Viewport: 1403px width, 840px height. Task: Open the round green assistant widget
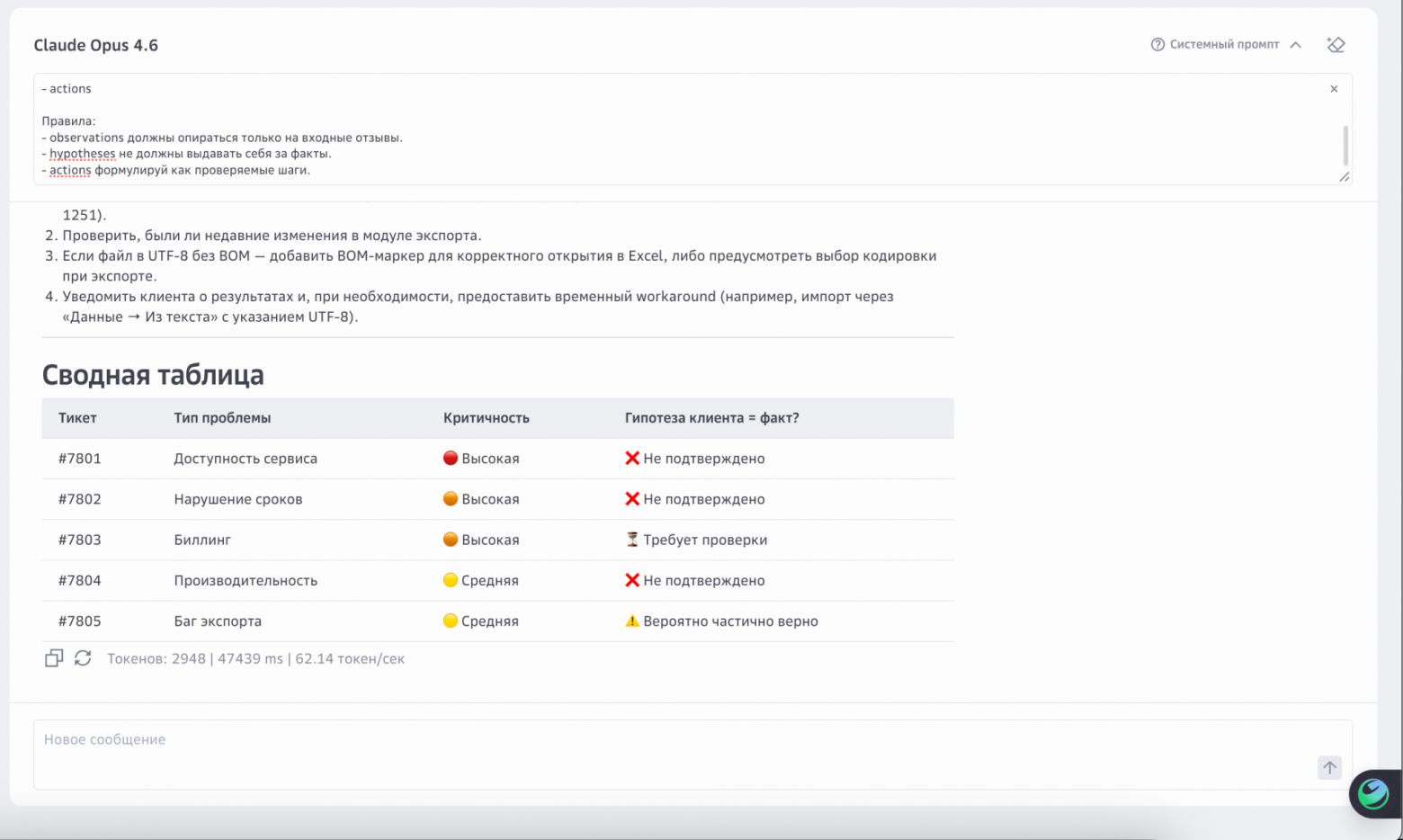tap(1372, 794)
